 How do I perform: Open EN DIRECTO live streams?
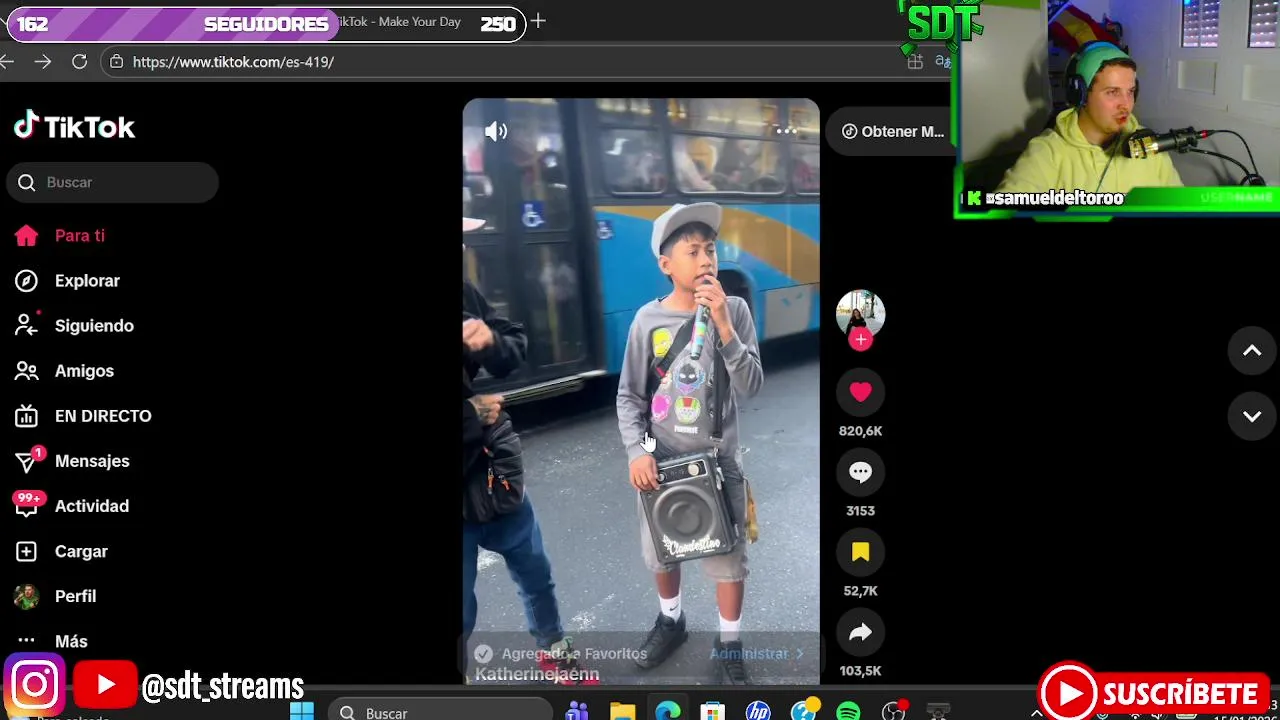tap(103, 416)
